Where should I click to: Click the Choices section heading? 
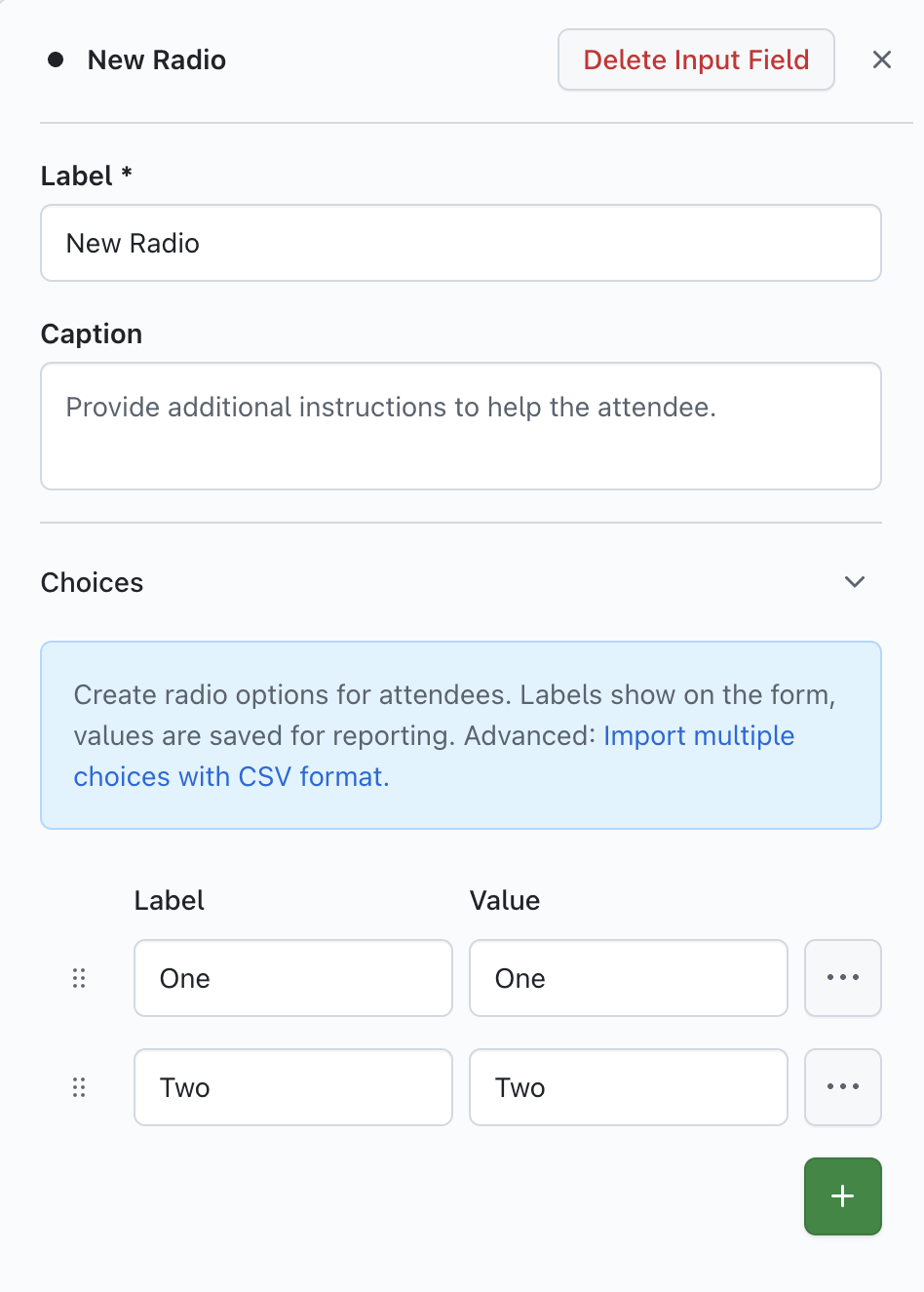pos(93,582)
